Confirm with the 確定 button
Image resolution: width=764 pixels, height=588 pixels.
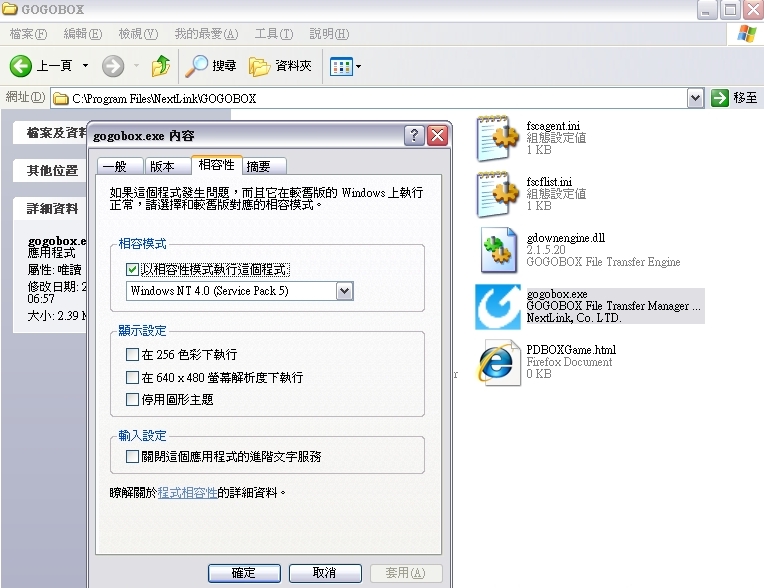point(244,573)
